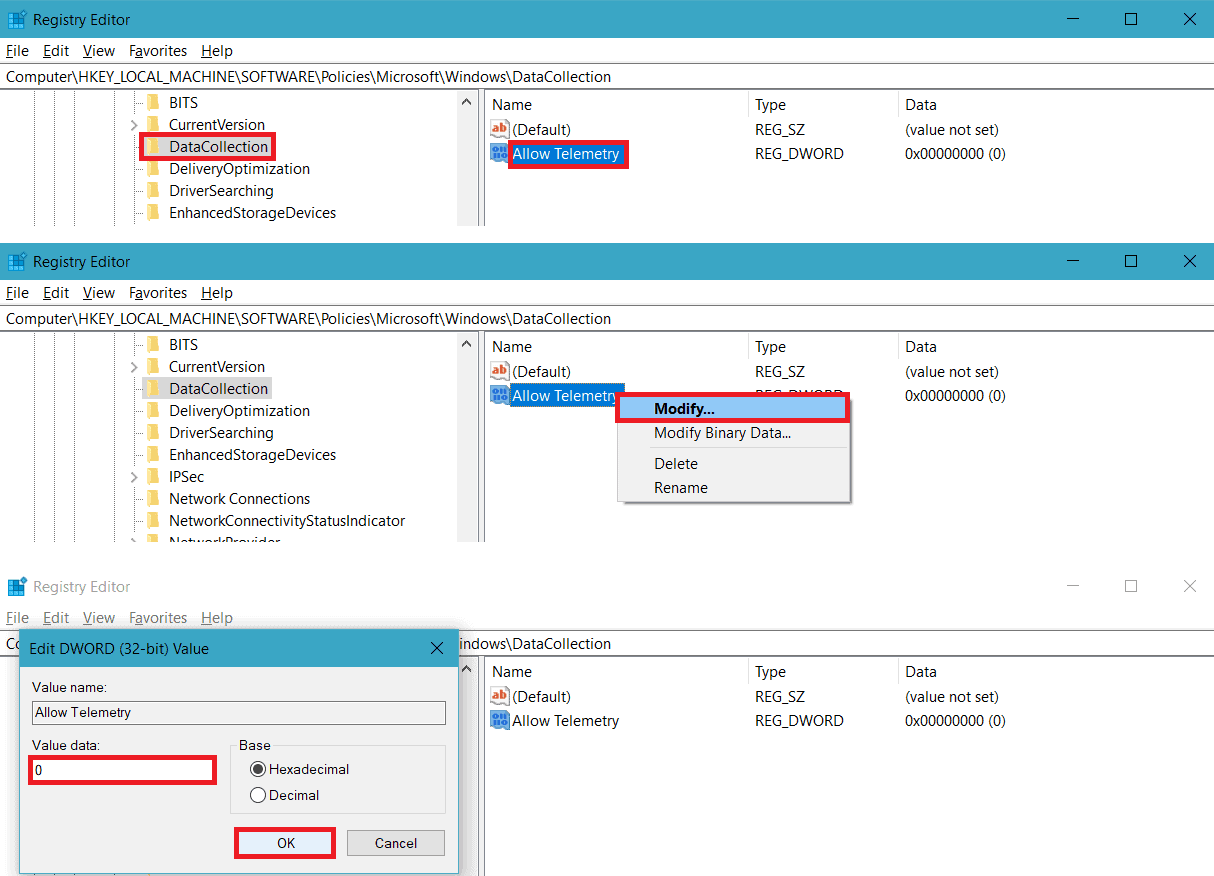
Task: Click inside the Value data field
Action: (x=122, y=769)
